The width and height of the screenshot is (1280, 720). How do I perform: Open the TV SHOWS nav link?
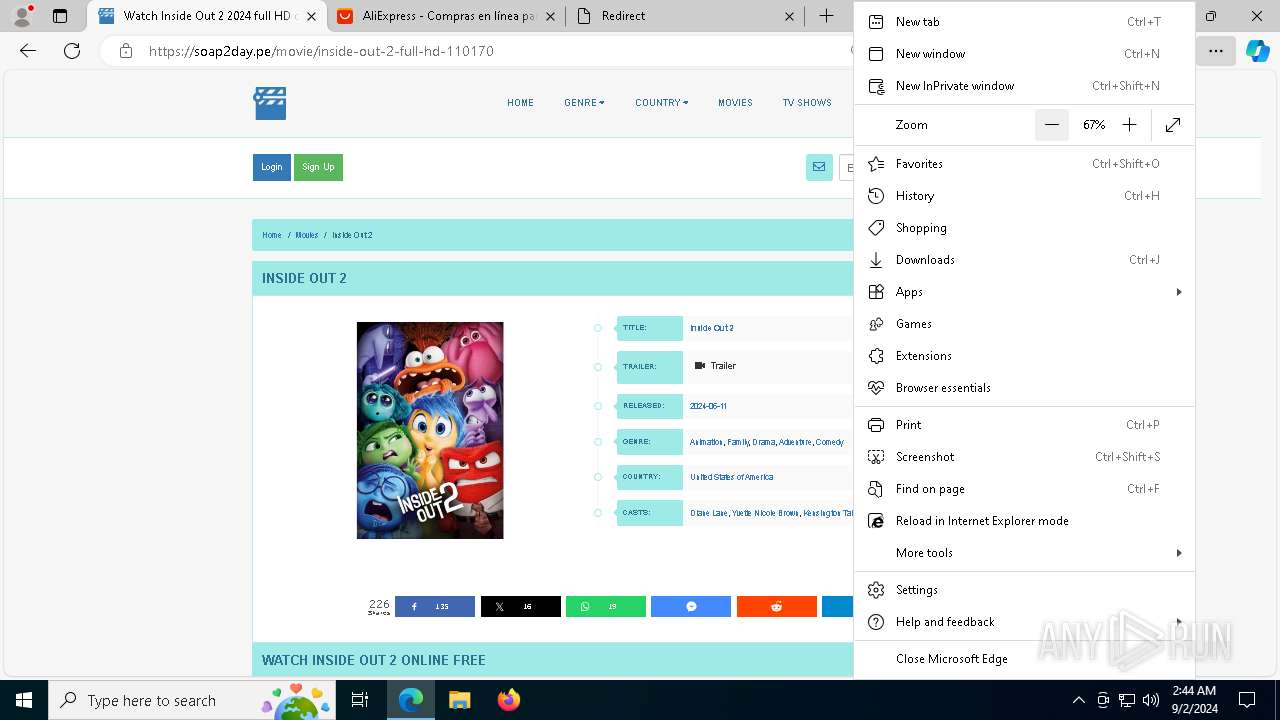coord(807,103)
